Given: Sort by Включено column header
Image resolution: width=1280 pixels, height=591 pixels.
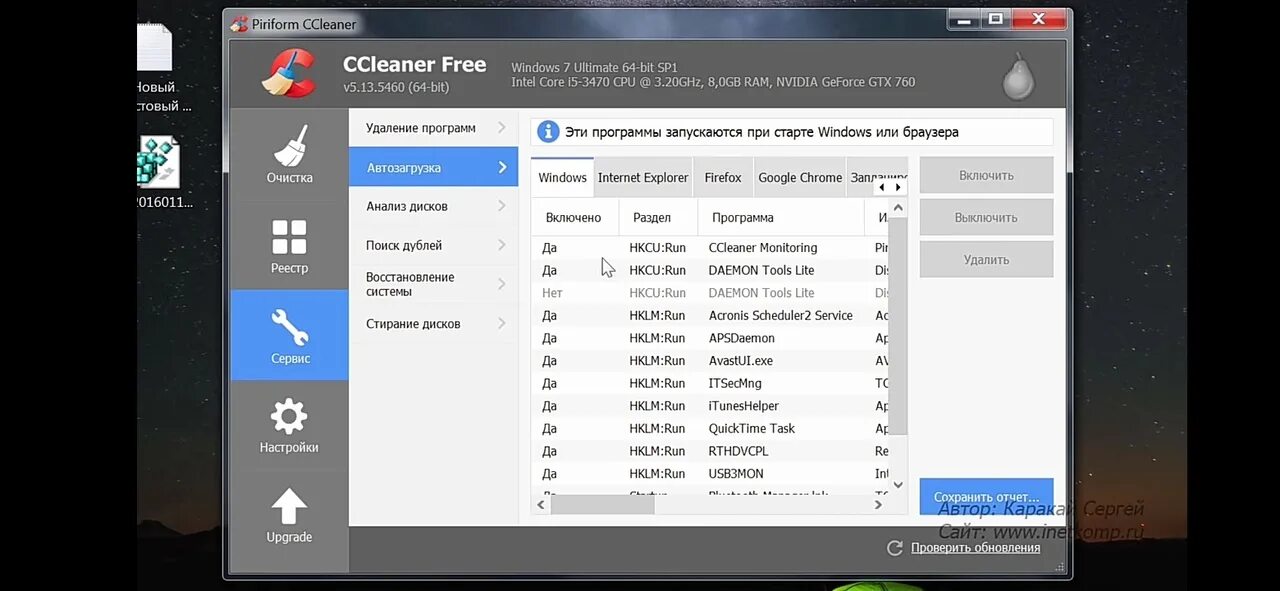Looking at the screenshot, I should [575, 217].
